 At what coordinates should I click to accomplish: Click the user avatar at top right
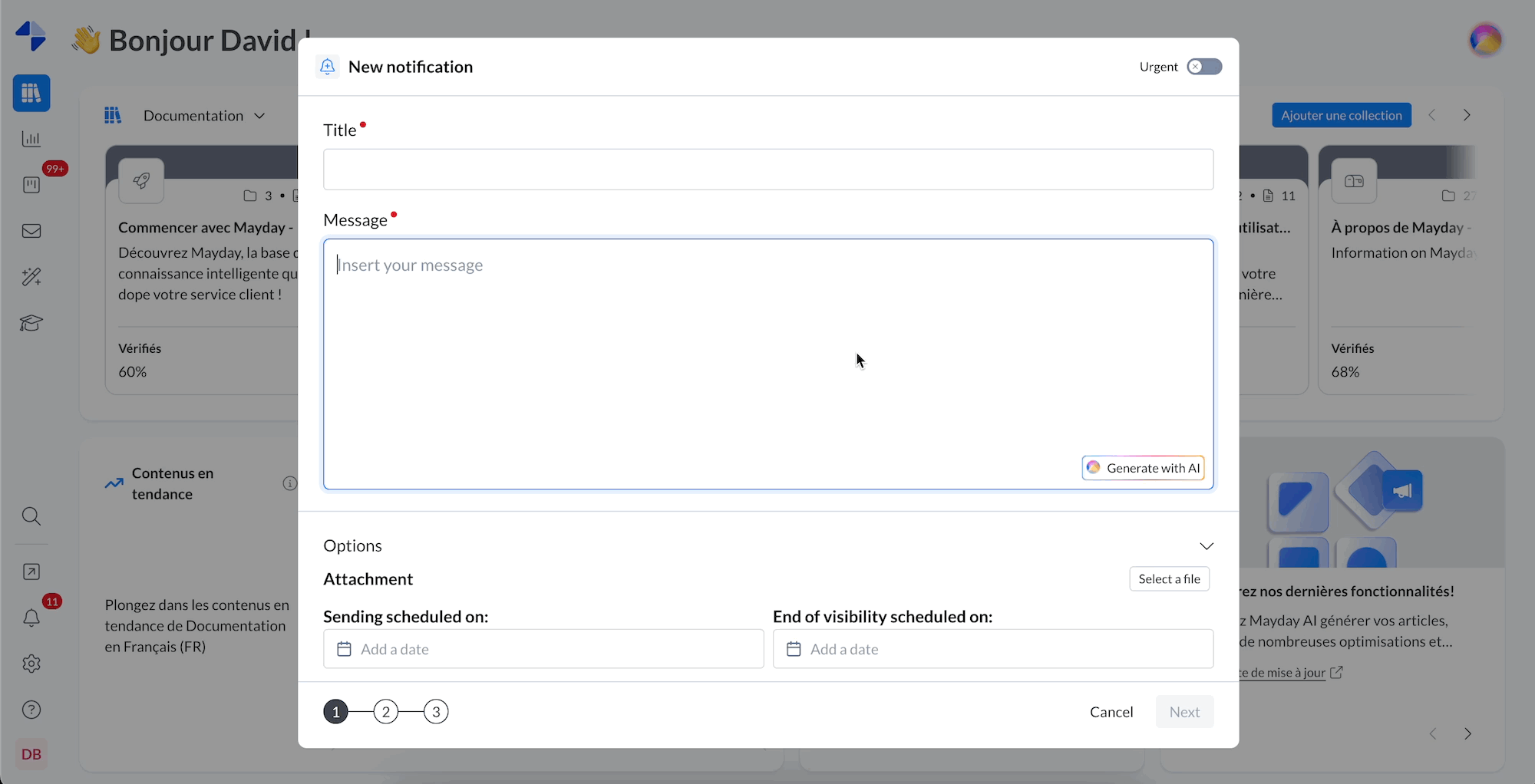[x=1485, y=40]
